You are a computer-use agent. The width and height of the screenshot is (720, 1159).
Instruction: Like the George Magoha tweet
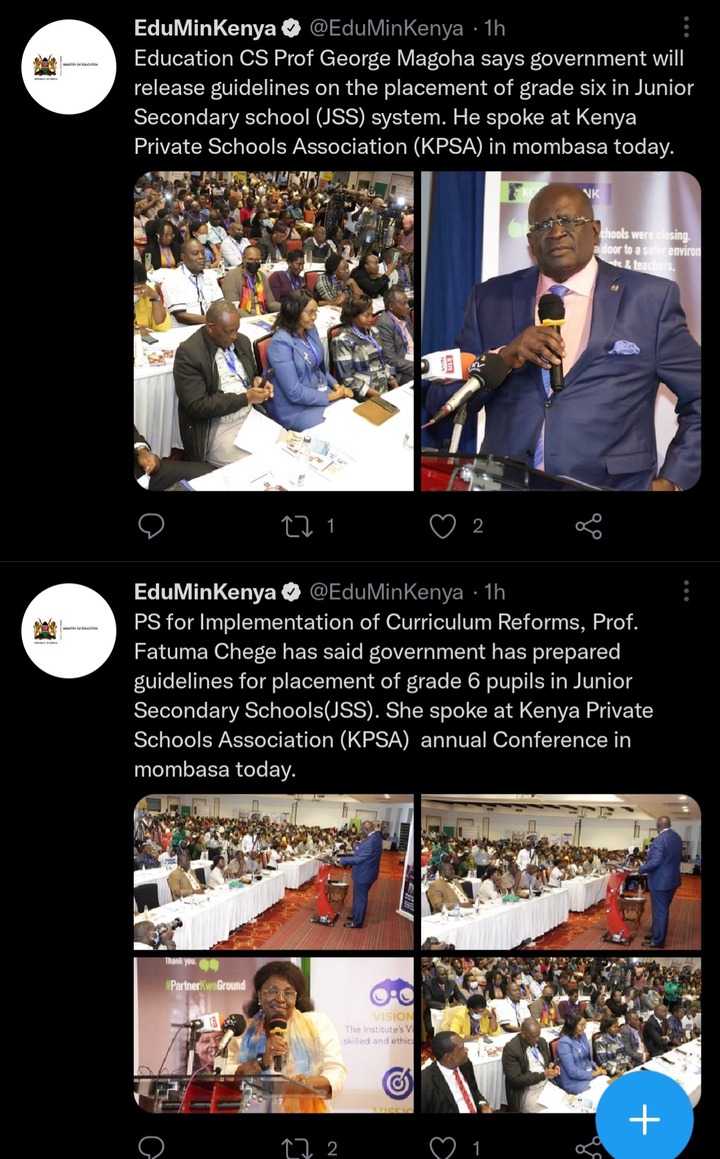(443, 526)
